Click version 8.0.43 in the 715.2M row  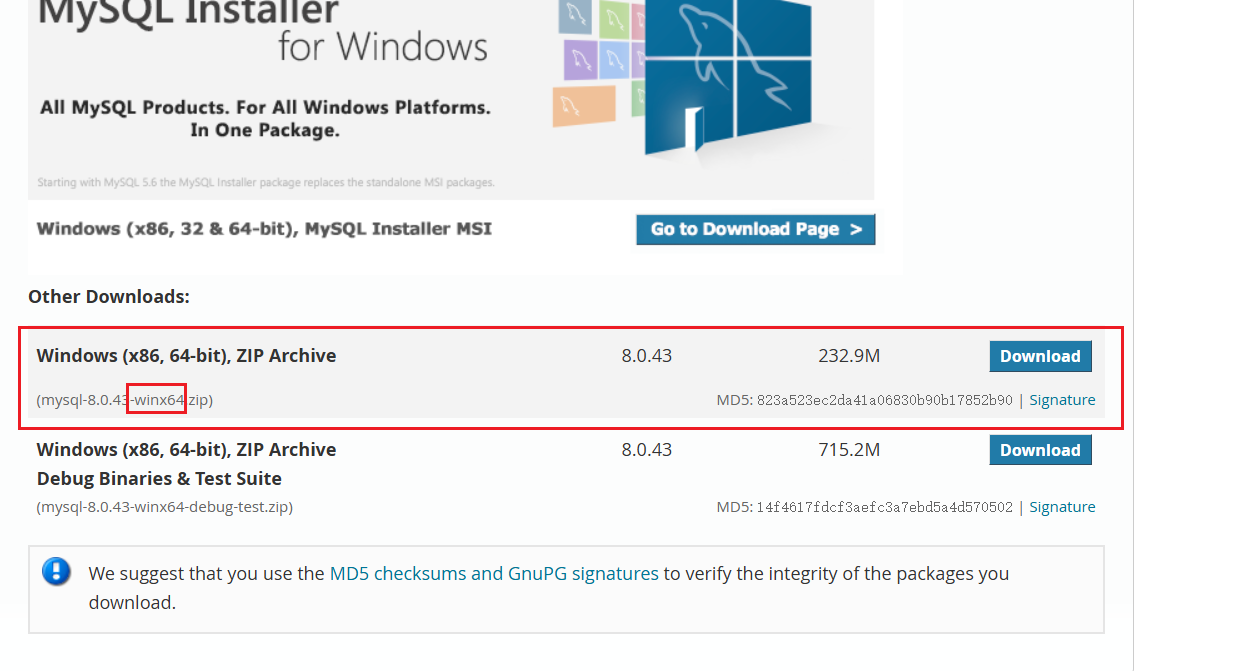click(x=647, y=450)
